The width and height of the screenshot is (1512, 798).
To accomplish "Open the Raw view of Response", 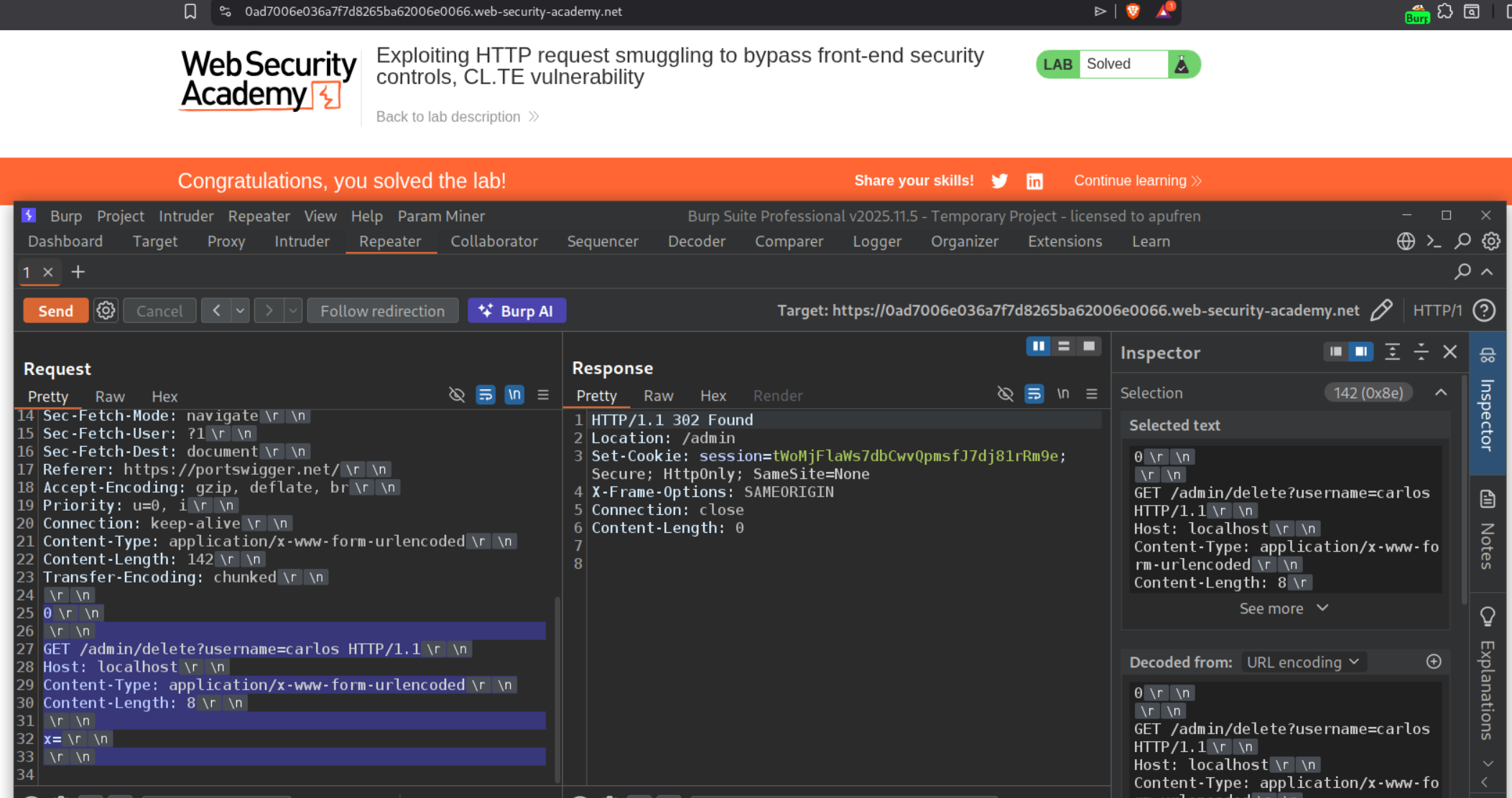I will coord(658,396).
